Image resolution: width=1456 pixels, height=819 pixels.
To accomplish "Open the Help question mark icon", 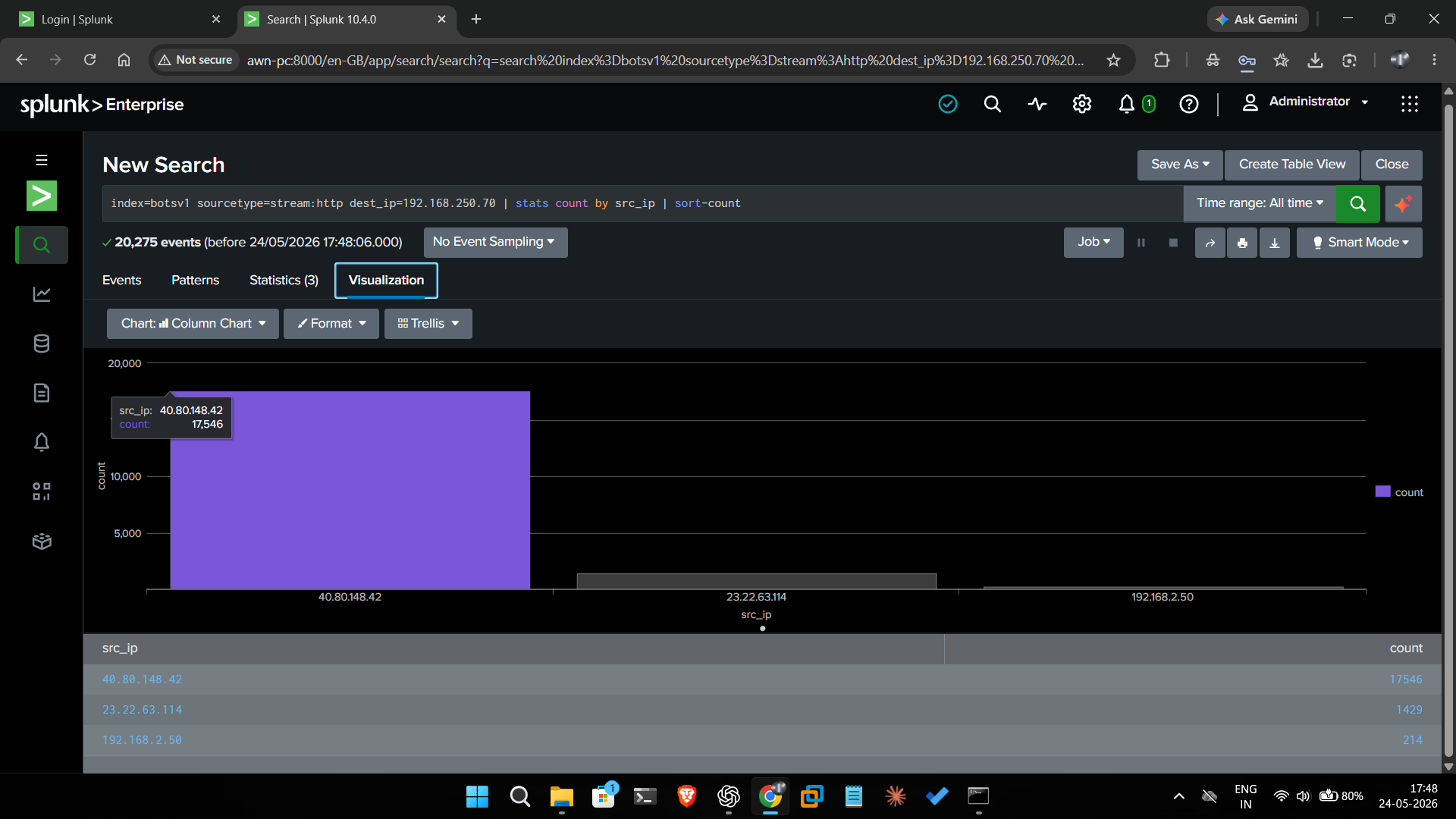I will (1189, 104).
